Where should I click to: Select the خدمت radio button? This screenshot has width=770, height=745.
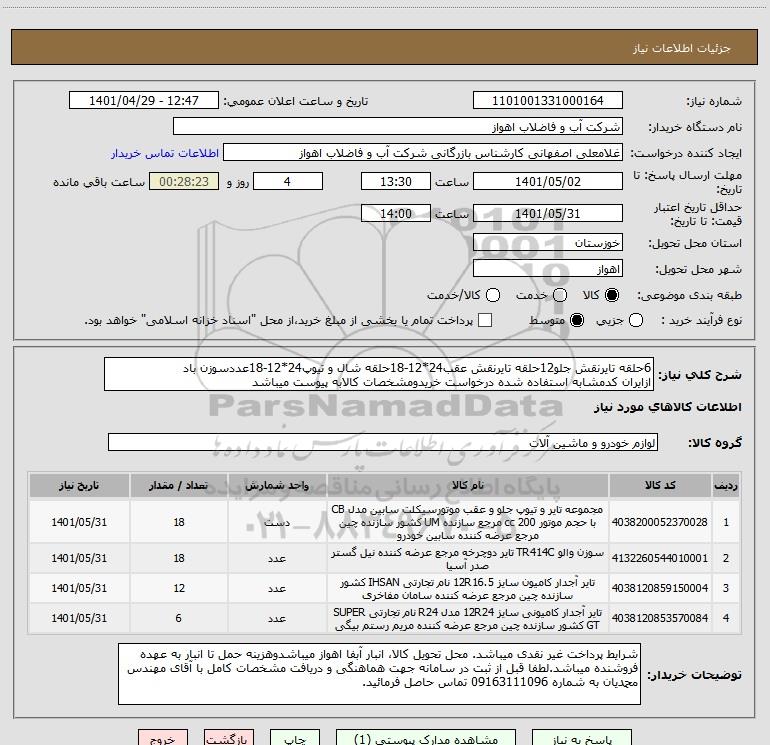[560, 295]
